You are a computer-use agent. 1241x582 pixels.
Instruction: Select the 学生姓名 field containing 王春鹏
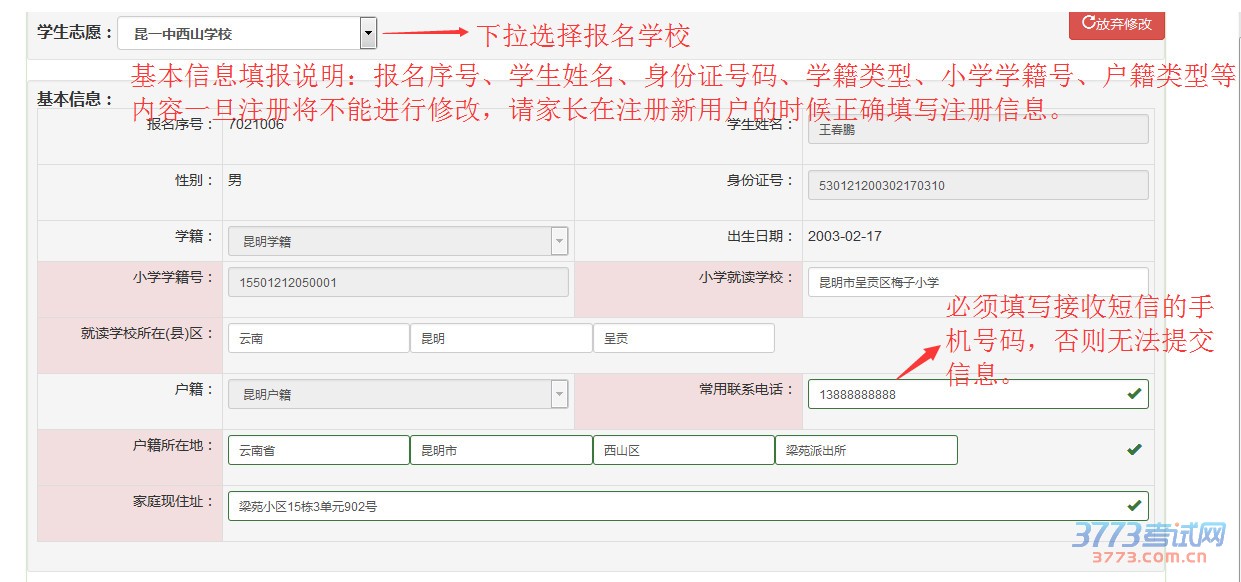977,129
